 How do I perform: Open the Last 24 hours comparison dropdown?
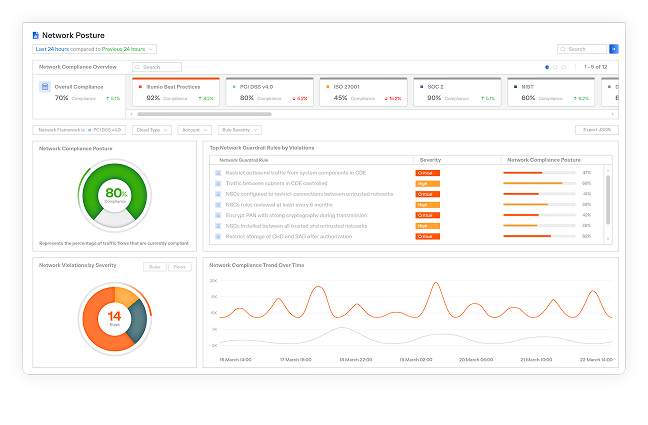tap(94, 49)
